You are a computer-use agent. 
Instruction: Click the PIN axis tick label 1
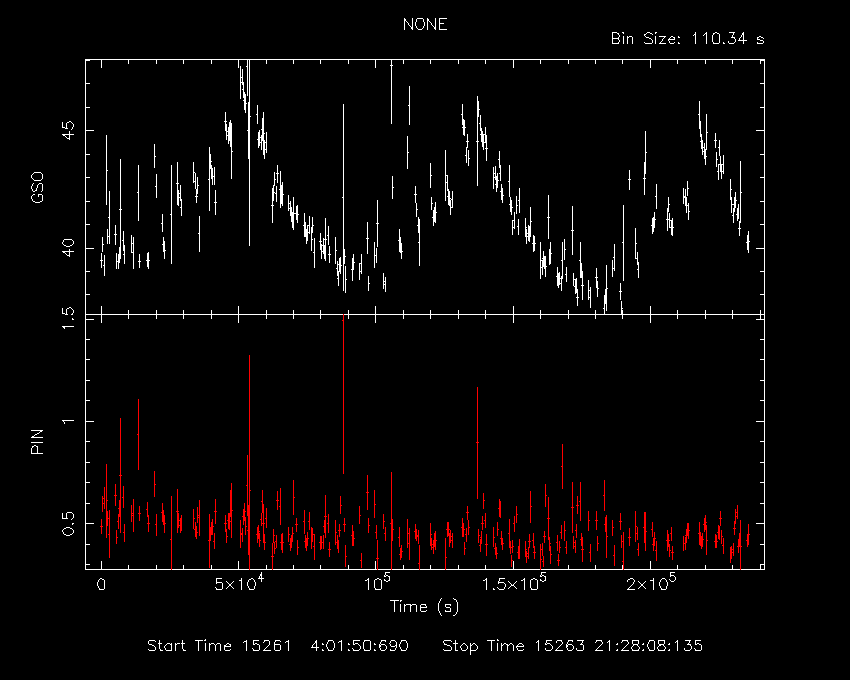click(68, 421)
